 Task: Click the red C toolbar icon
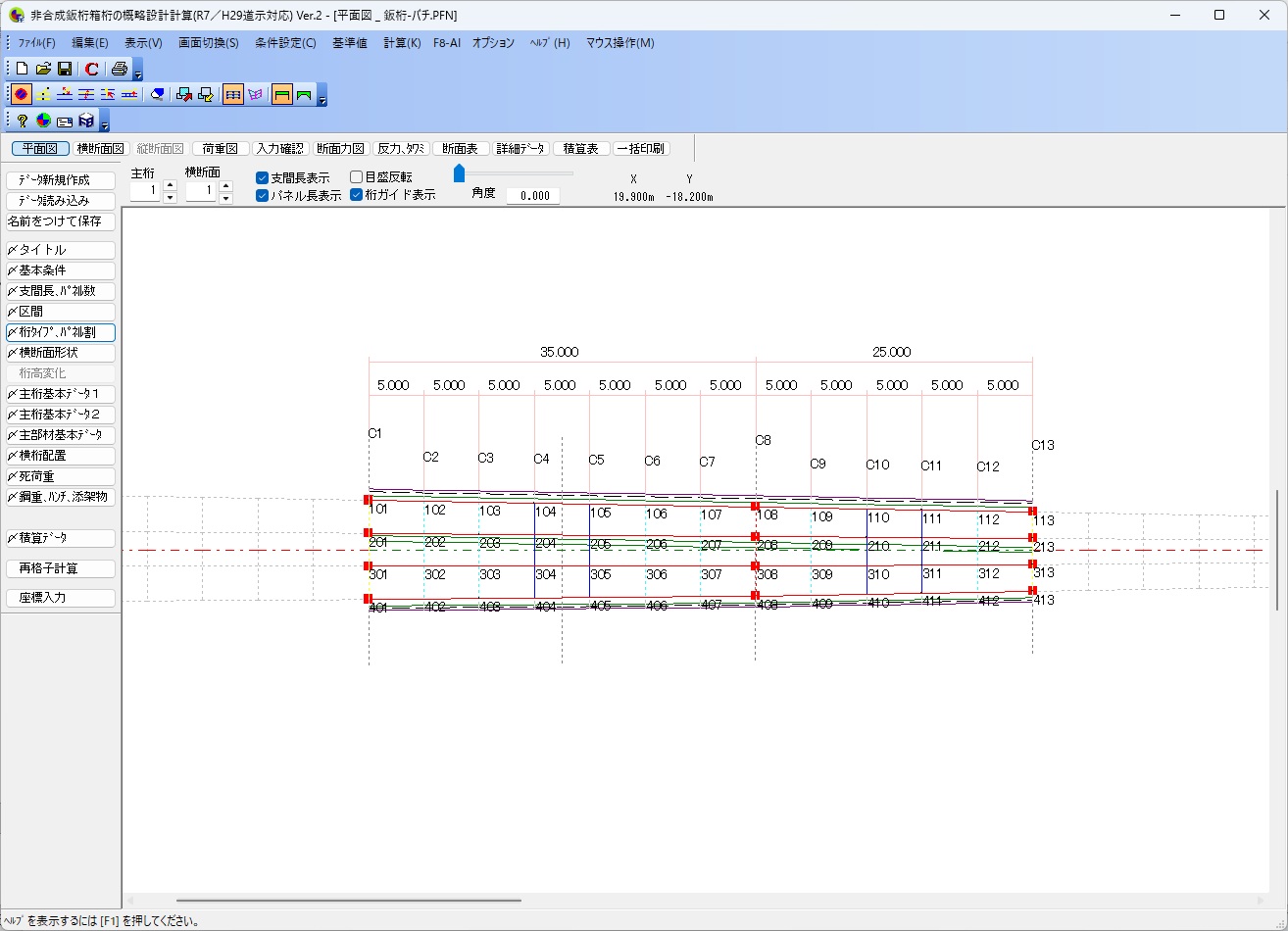click(91, 69)
